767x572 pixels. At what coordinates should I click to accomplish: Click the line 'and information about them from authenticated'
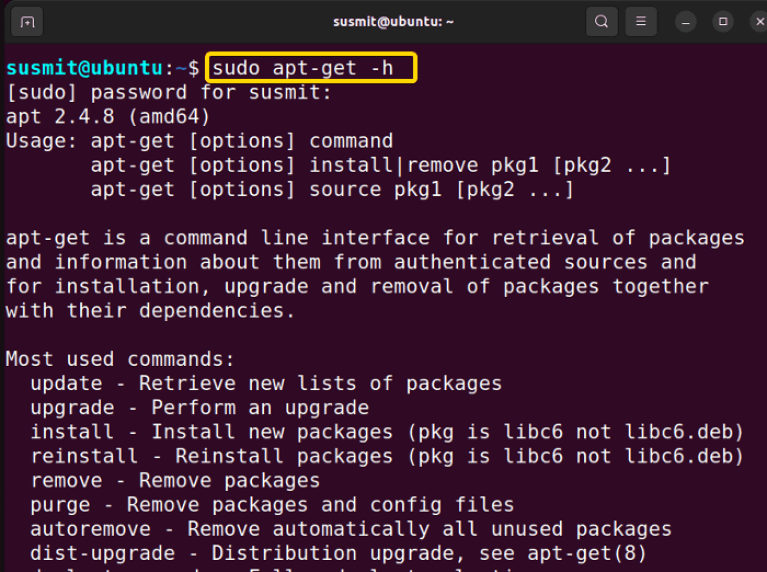pyautogui.click(x=351, y=262)
